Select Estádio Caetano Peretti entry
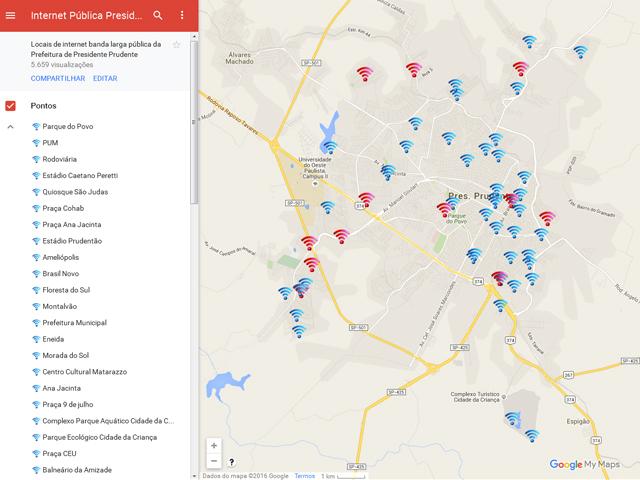 80,176
